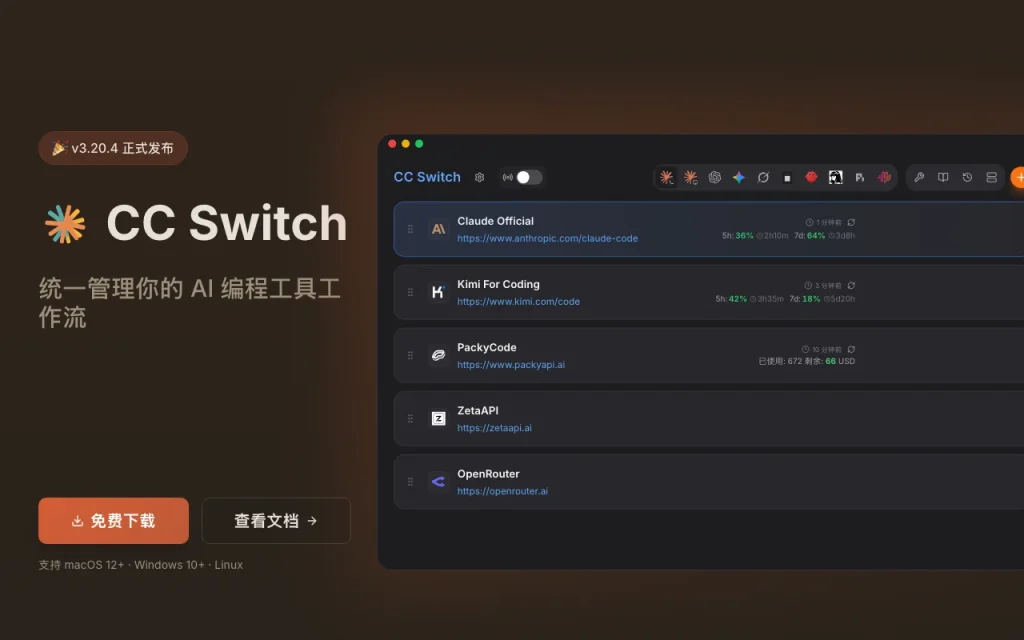Viewport: 1024px width, 640px height.
Task: Switch to the OpenAI Codex app icon
Action: coord(714,177)
